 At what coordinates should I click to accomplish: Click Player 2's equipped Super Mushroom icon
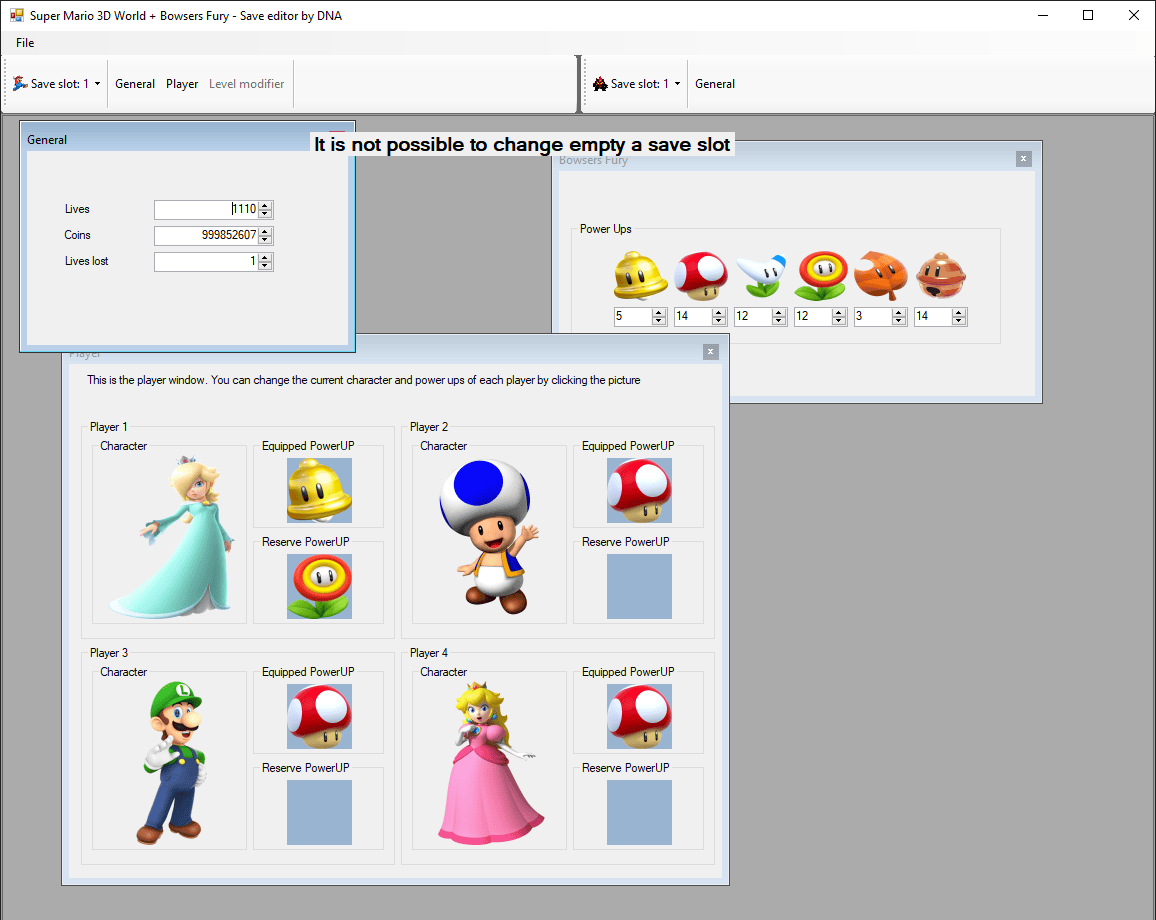[639, 490]
